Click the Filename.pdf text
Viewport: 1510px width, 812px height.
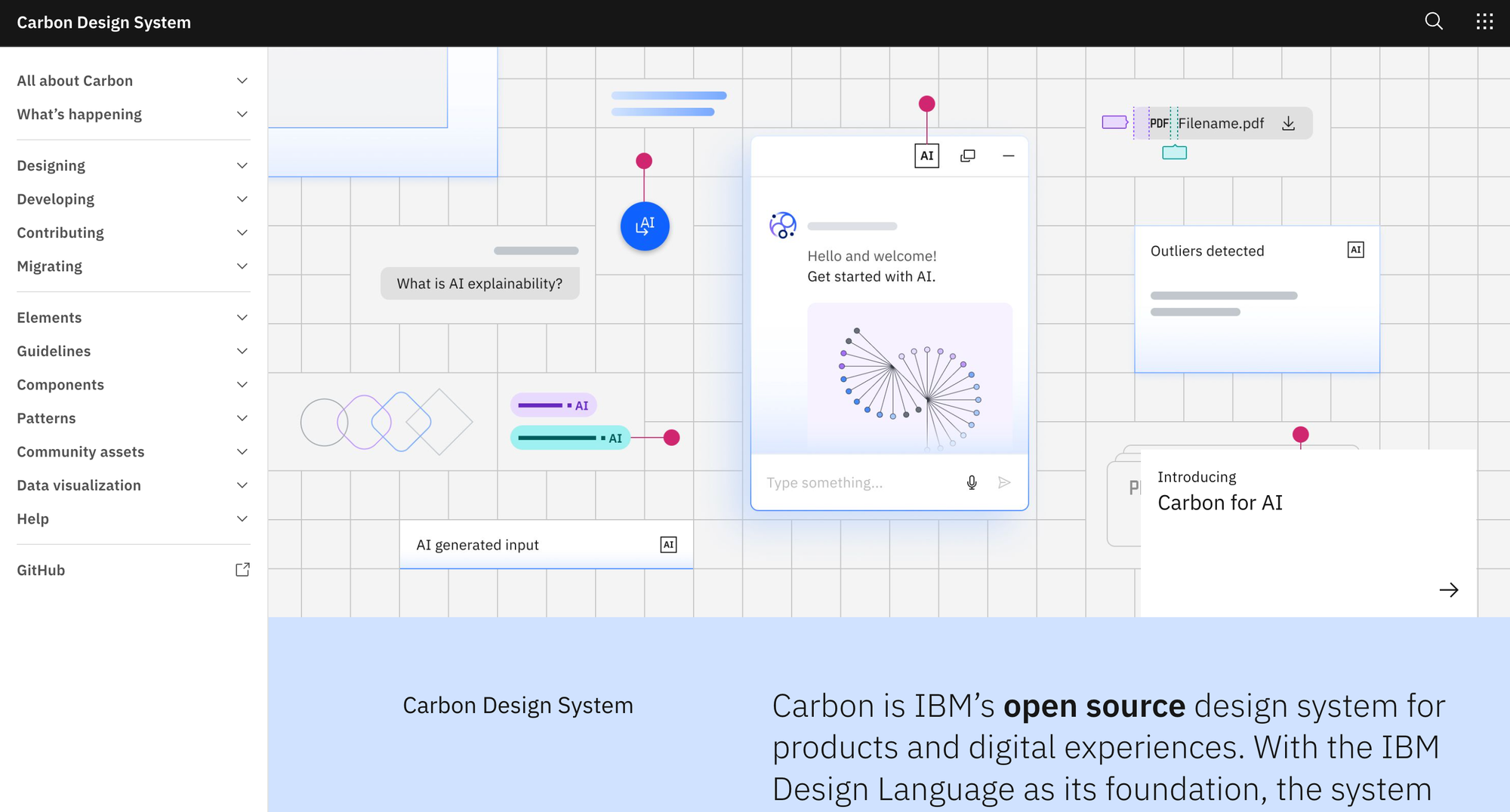tap(1221, 124)
